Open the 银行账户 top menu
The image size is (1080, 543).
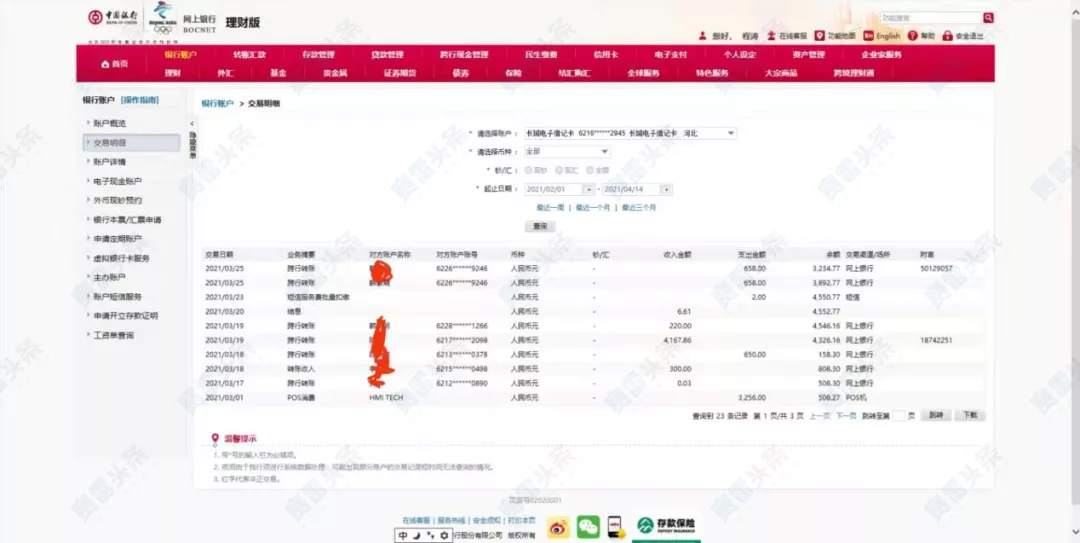point(180,54)
